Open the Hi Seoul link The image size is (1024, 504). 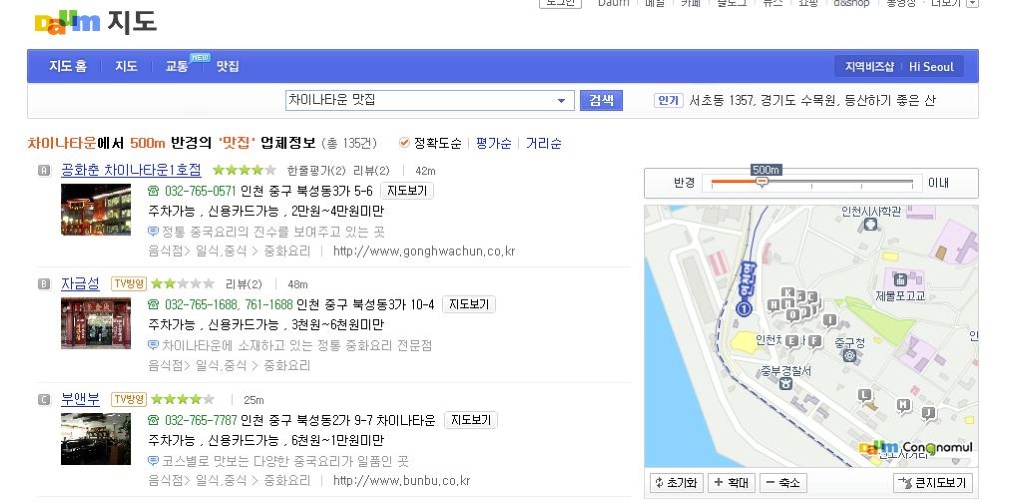pyautogui.click(x=931, y=67)
